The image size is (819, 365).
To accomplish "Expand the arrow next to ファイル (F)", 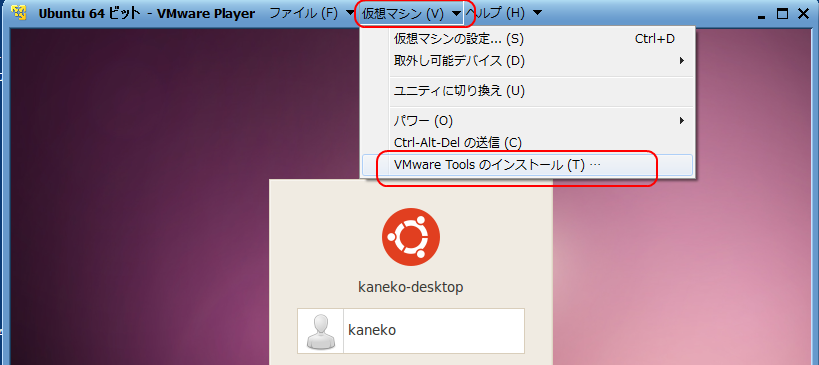I will click(x=349, y=13).
